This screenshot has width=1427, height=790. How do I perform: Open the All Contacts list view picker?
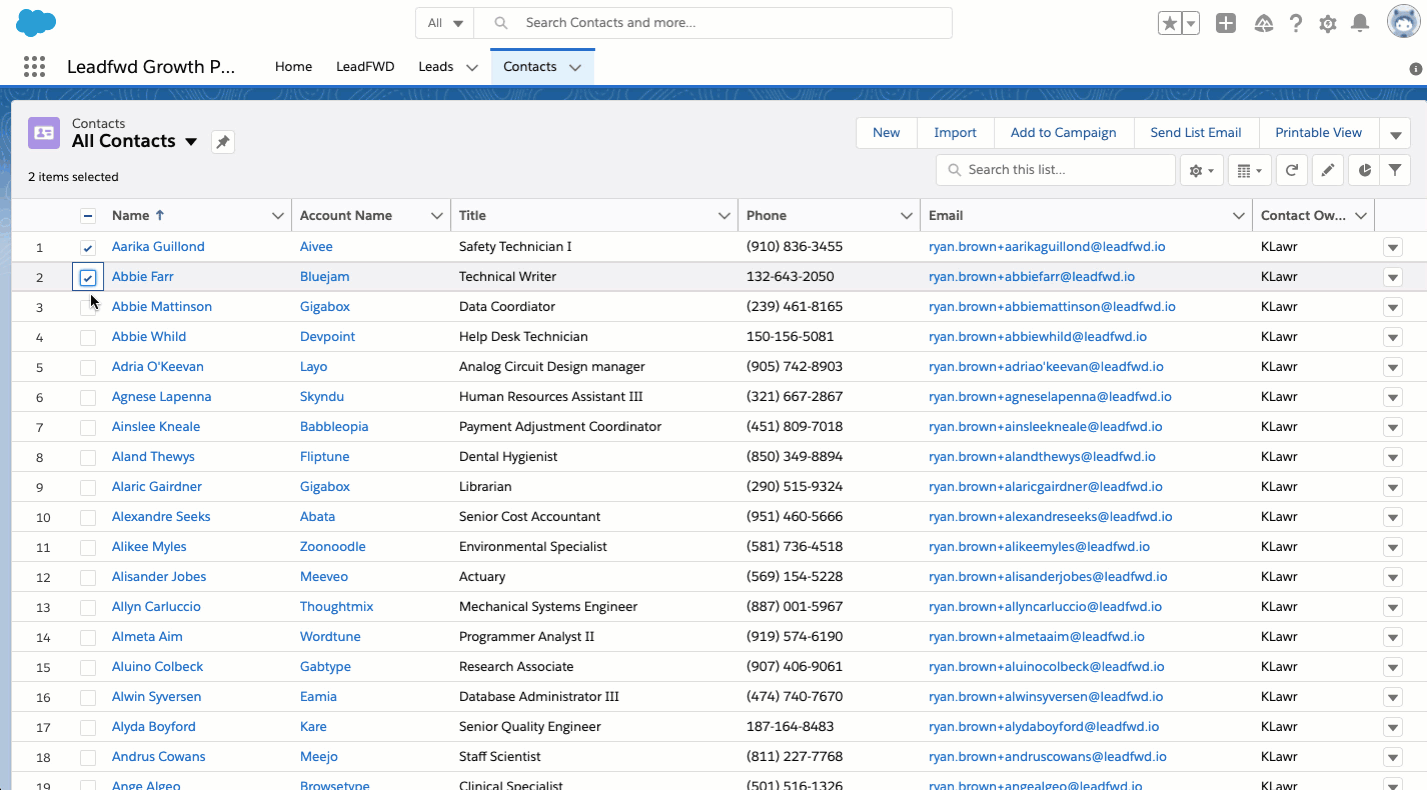(x=191, y=142)
